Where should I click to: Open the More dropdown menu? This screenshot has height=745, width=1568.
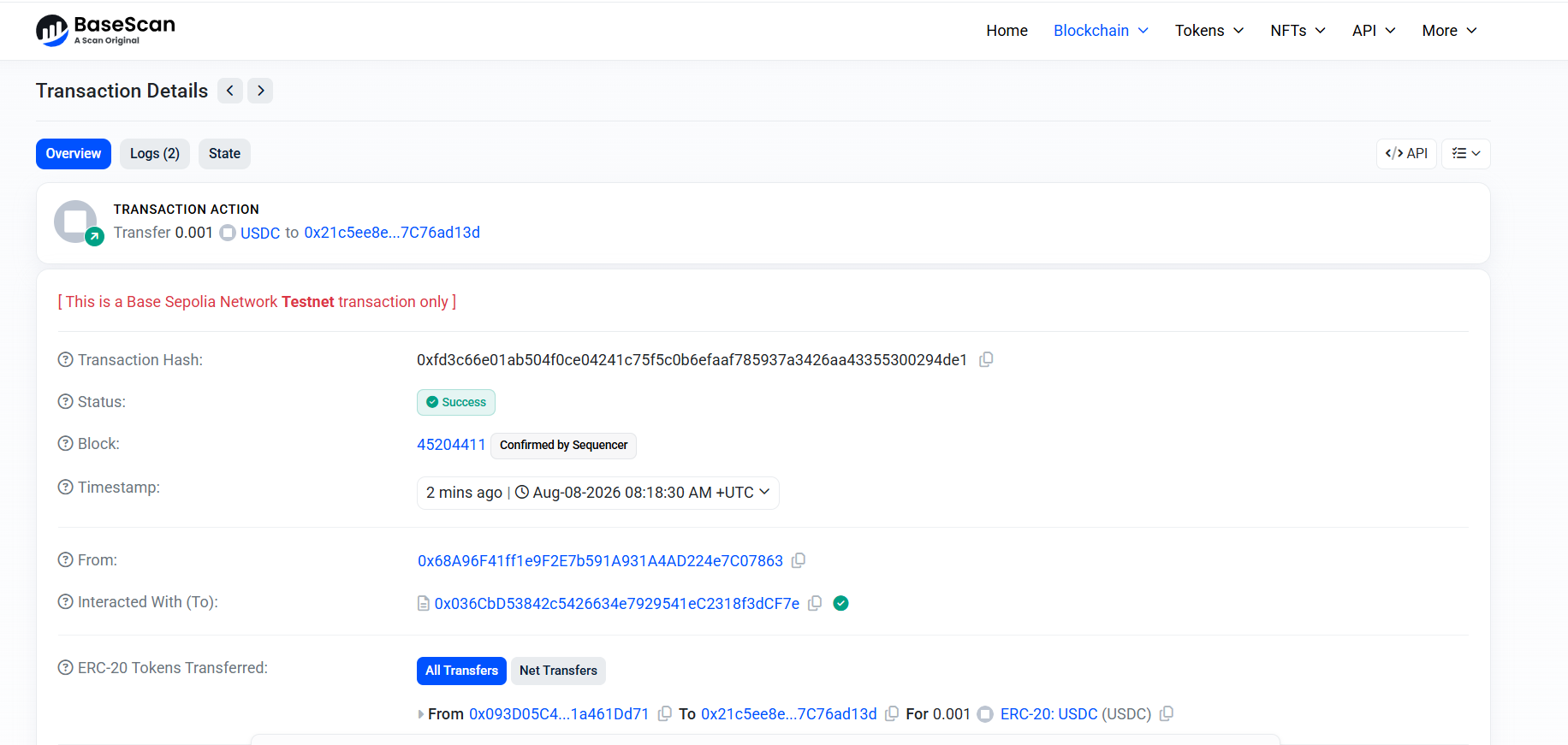point(1449,31)
